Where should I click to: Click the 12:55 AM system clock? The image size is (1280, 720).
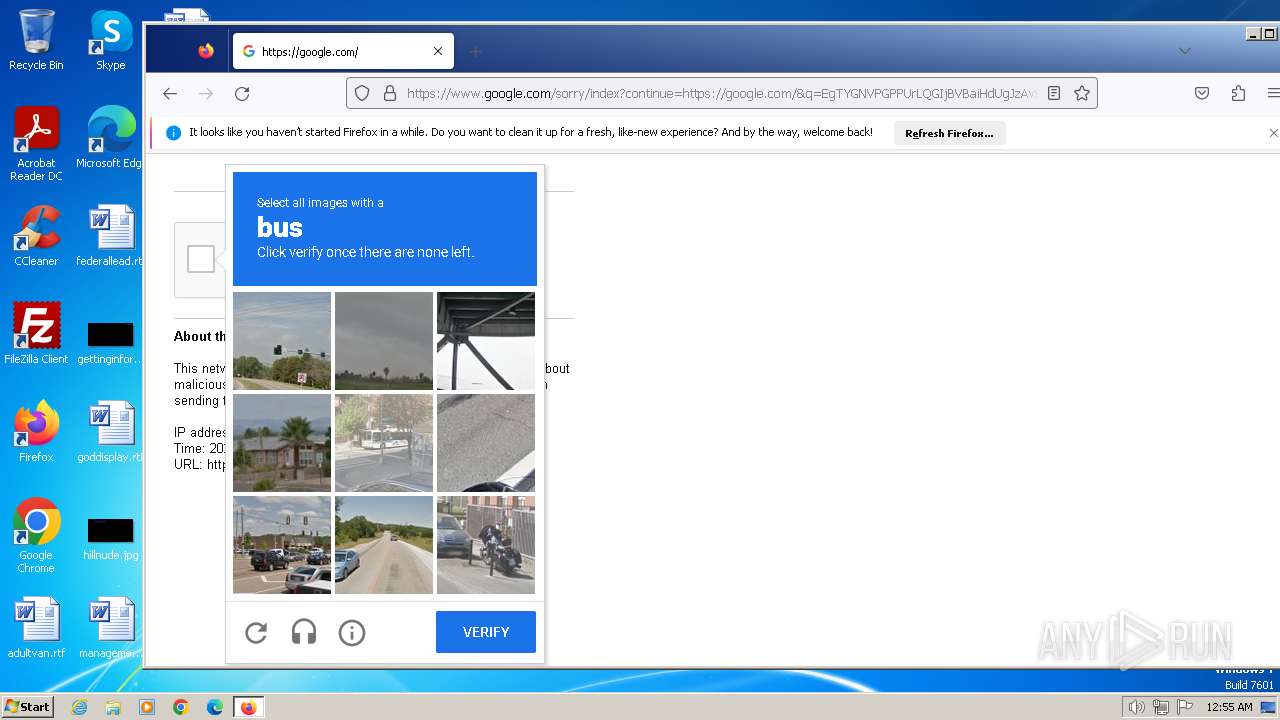point(1229,707)
